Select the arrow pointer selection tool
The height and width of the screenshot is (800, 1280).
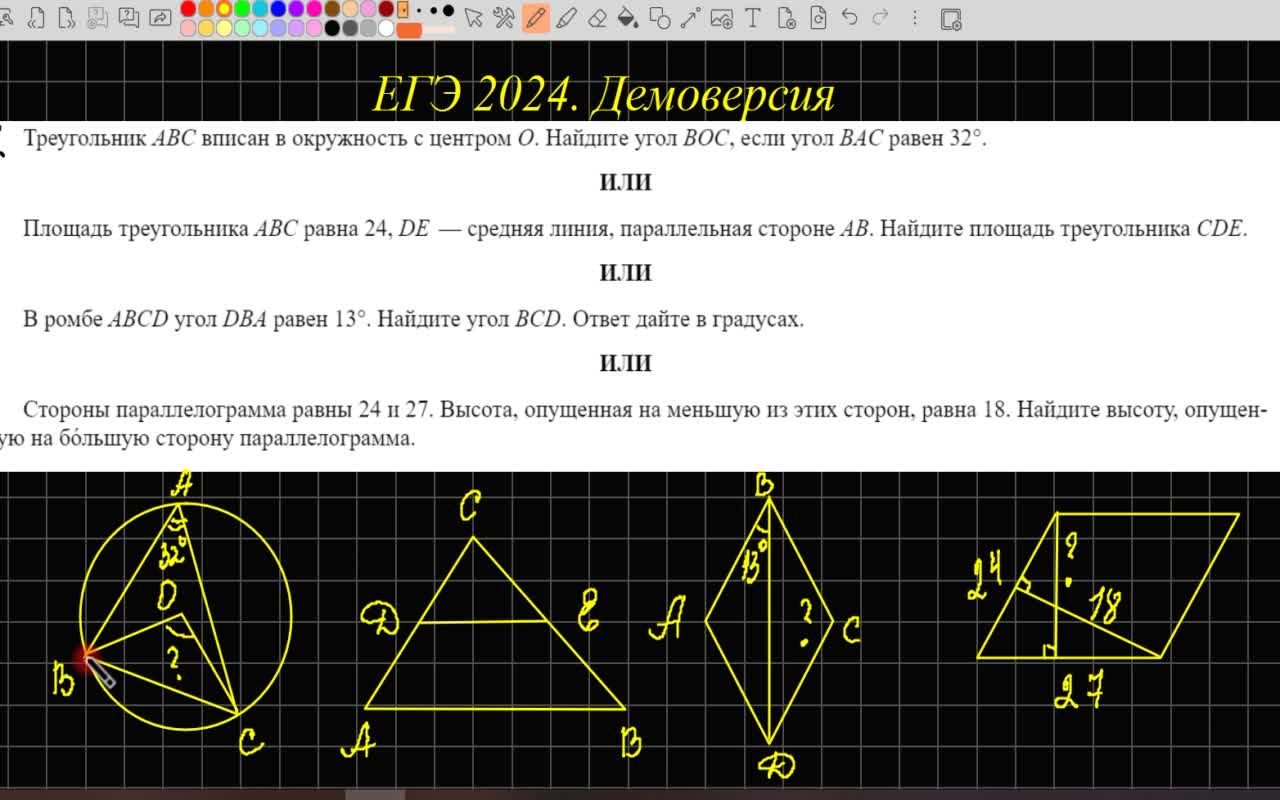474,18
